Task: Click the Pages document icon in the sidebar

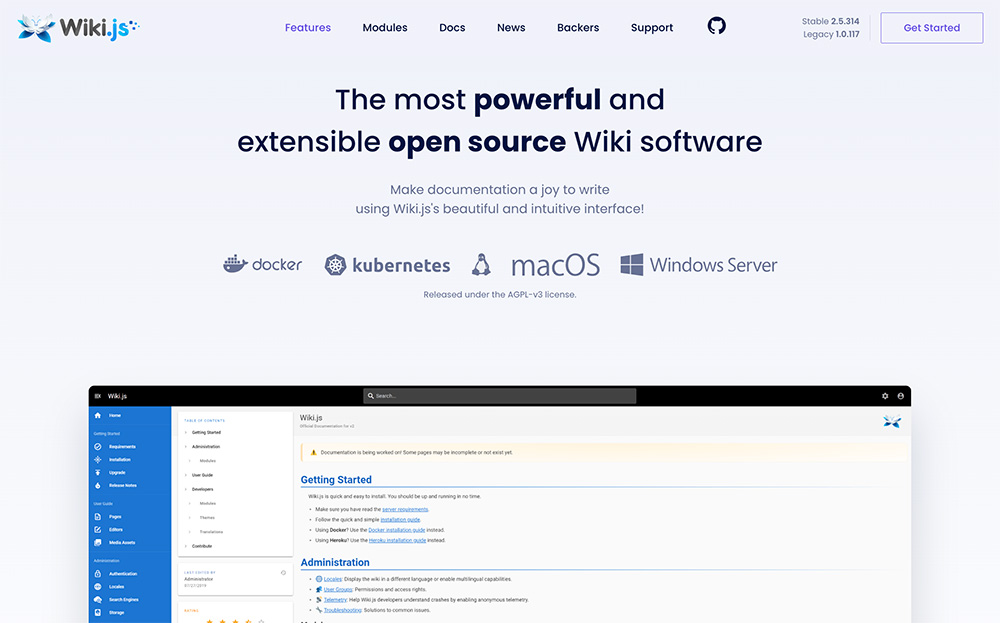Action: [98, 517]
